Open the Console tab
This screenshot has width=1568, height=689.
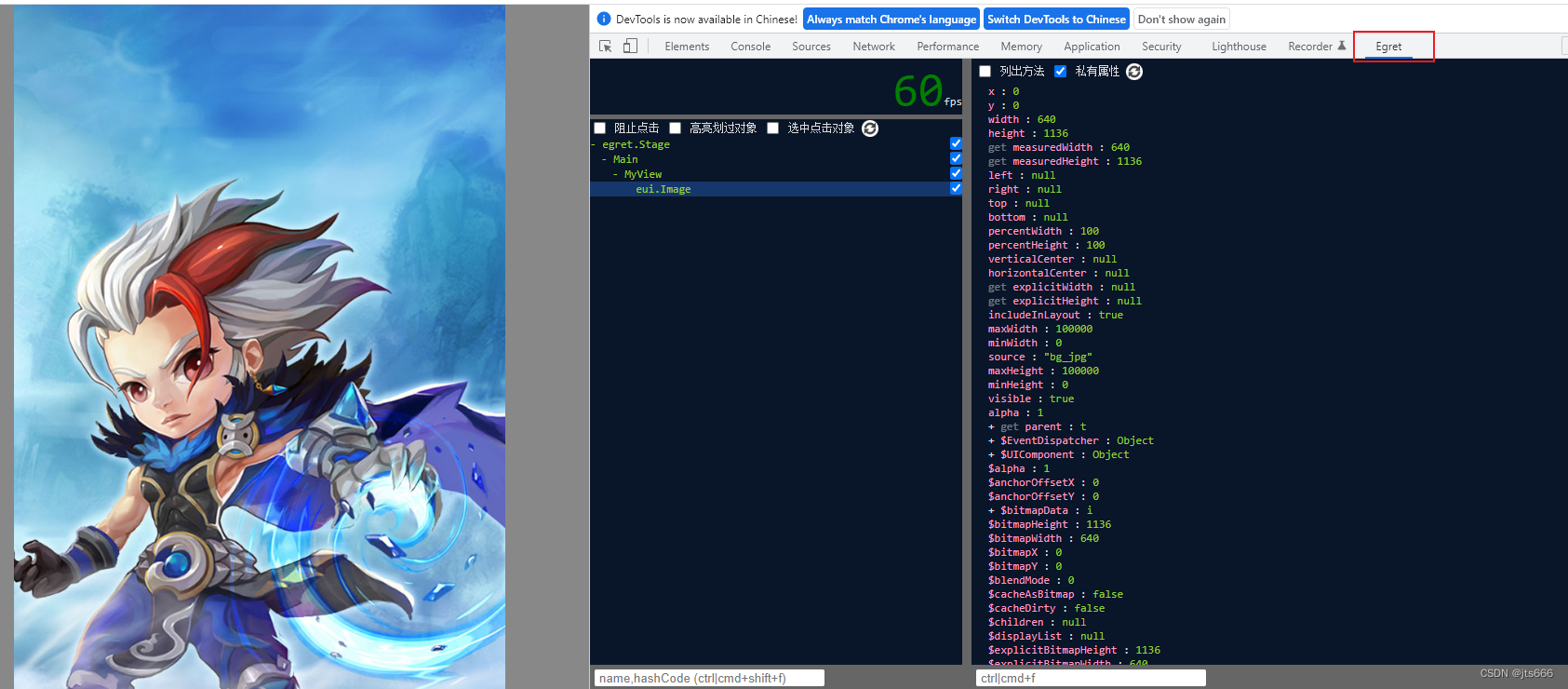tap(750, 47)
